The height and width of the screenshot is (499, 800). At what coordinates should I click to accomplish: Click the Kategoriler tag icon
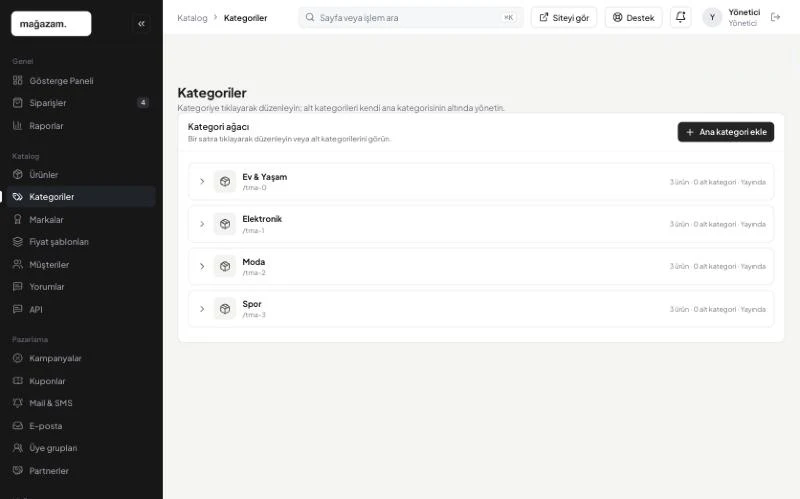pos(18,196)
